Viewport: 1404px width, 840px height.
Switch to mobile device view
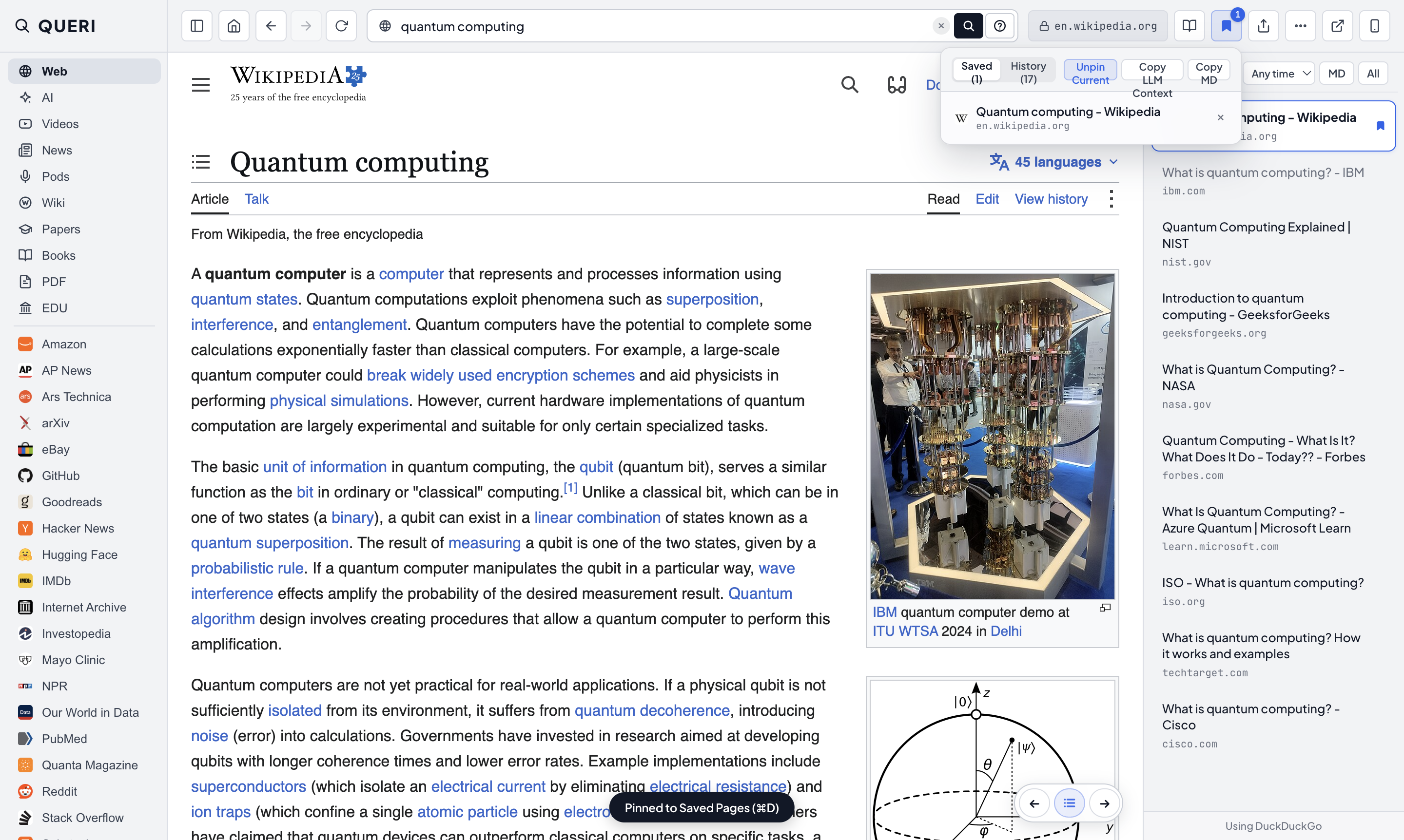point(1375,26)
